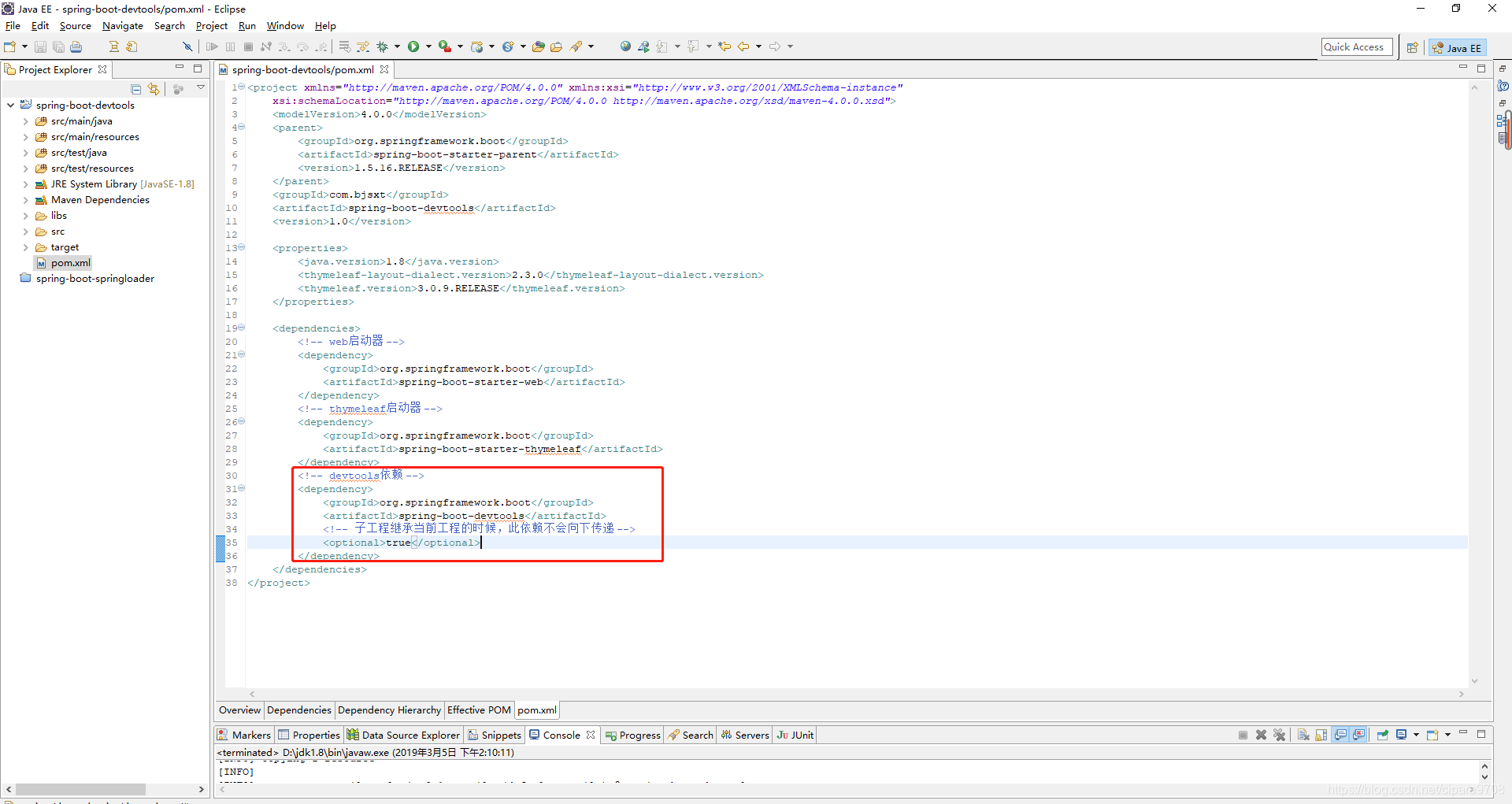Viewport: 1512px width, 804px height.
Task: Click the Open Console icon
Action: point(1432,735)
